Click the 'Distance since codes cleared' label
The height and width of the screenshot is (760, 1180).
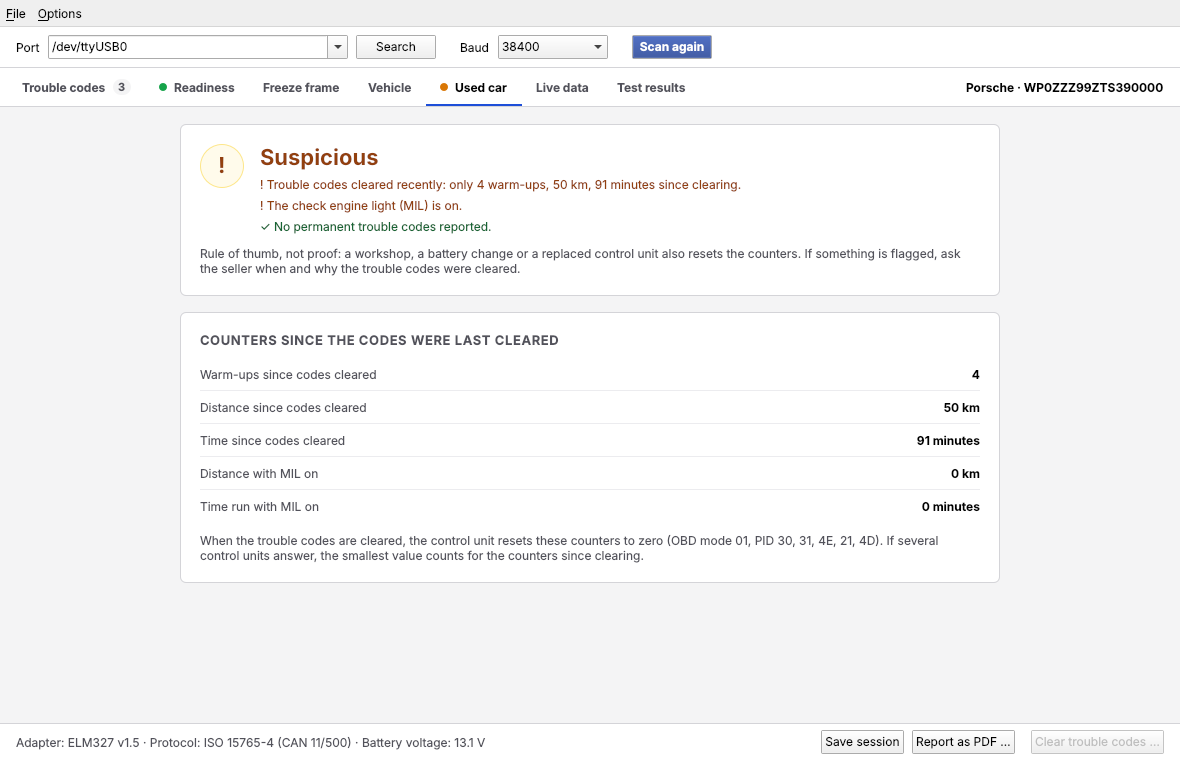point(283,408)
